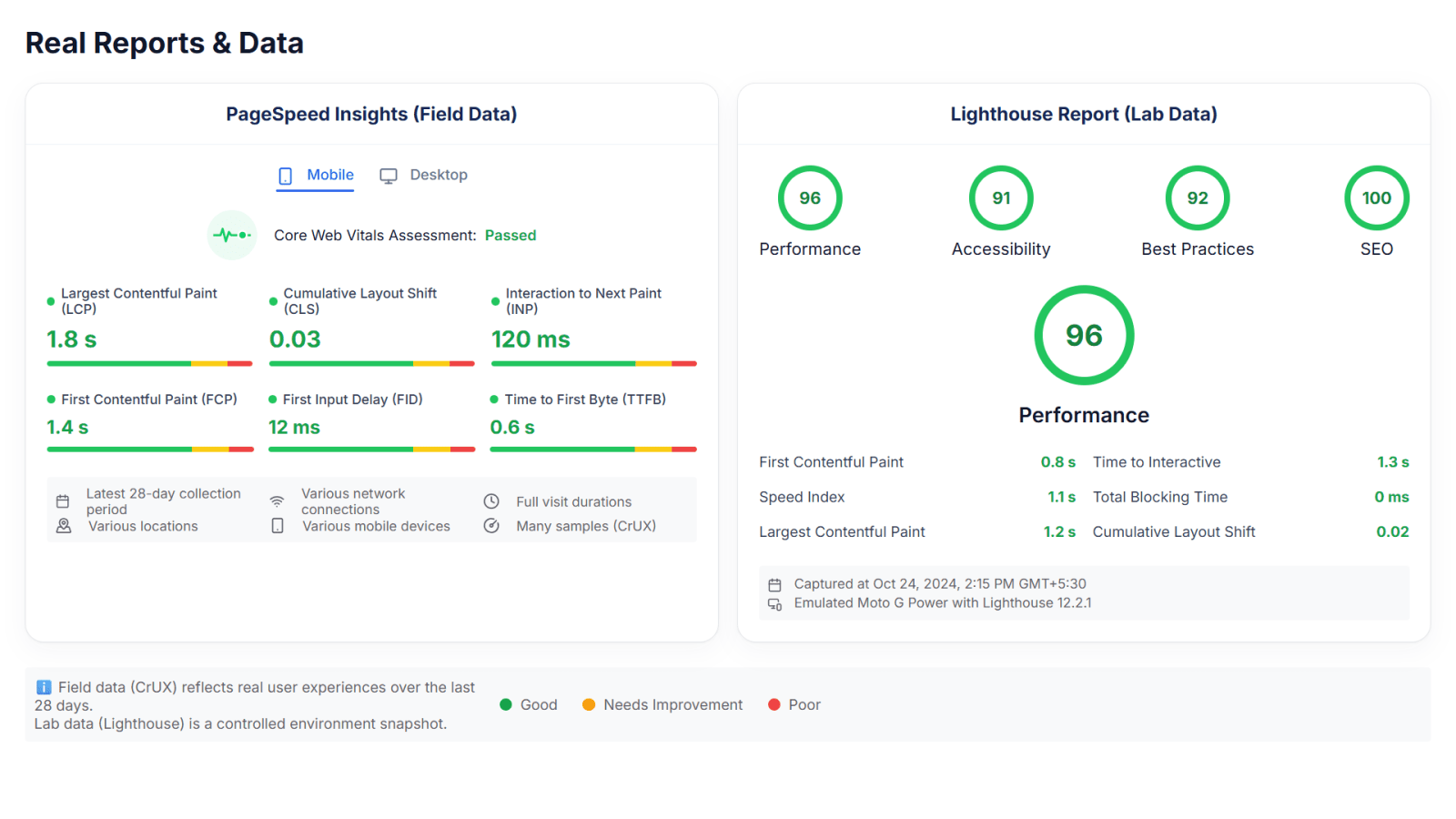Click the Cumulative Layout Shift (CLS) label
Screen dimensions: 1456x819
(360, 301)
